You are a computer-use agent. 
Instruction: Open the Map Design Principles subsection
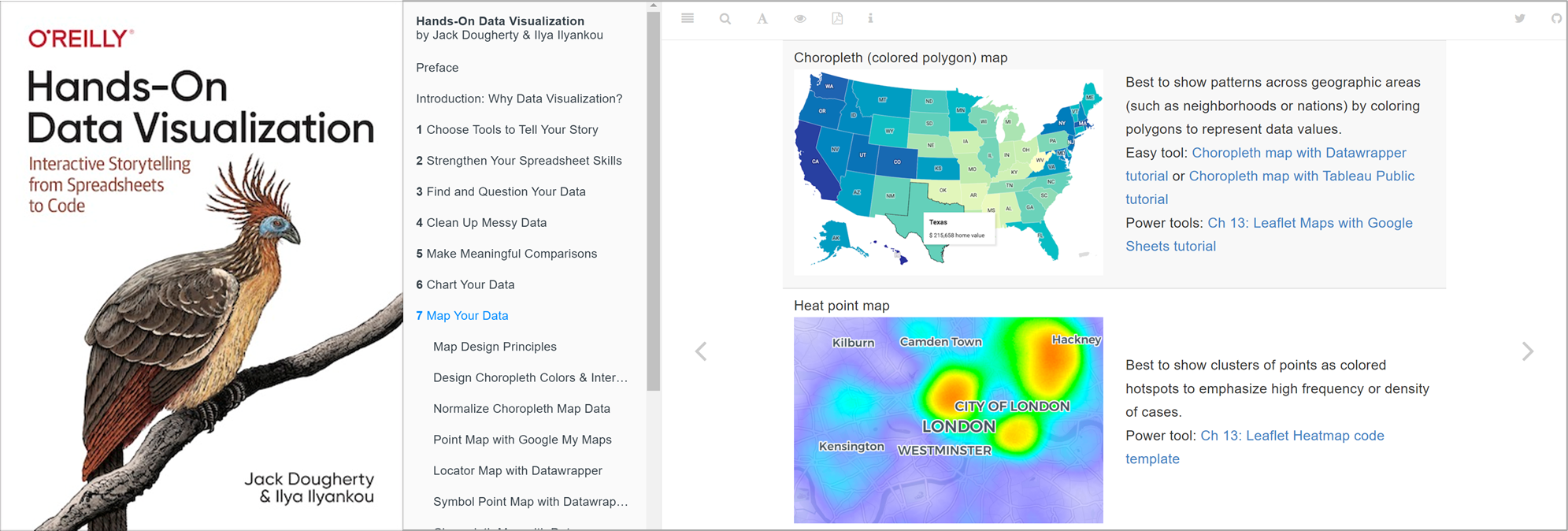pos(495,347)
